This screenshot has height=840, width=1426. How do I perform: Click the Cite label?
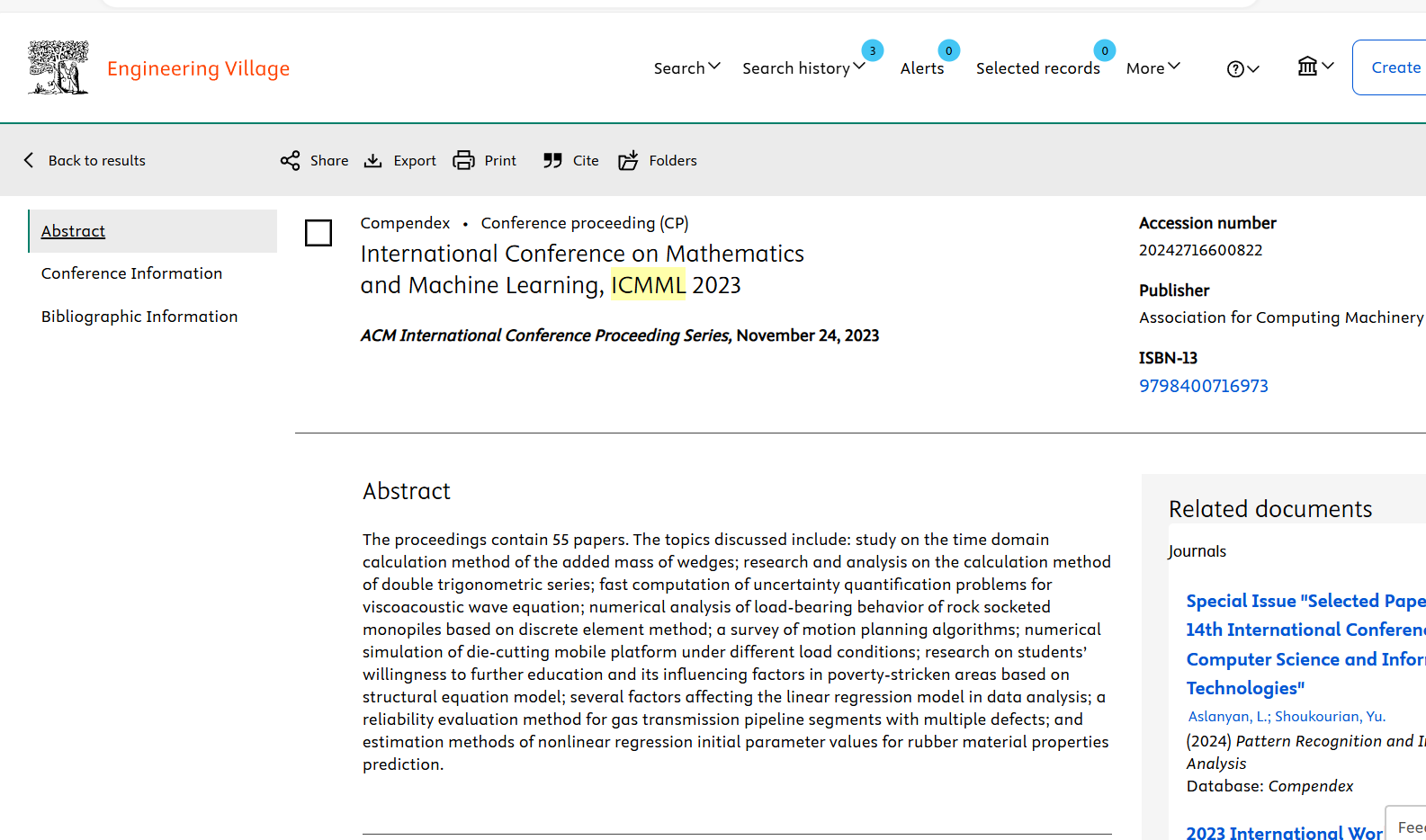tap(586, 160)
